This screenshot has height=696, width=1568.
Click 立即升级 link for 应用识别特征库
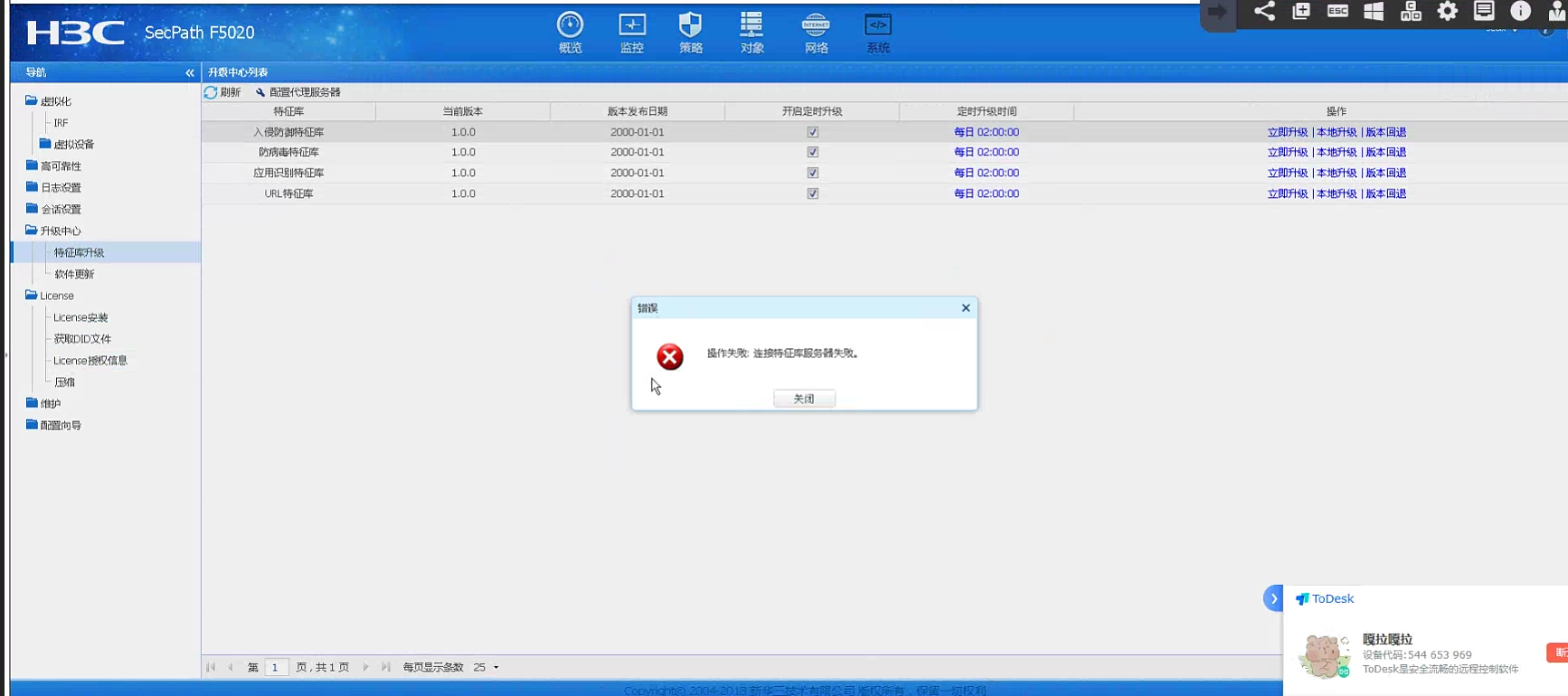[1287, 173]
